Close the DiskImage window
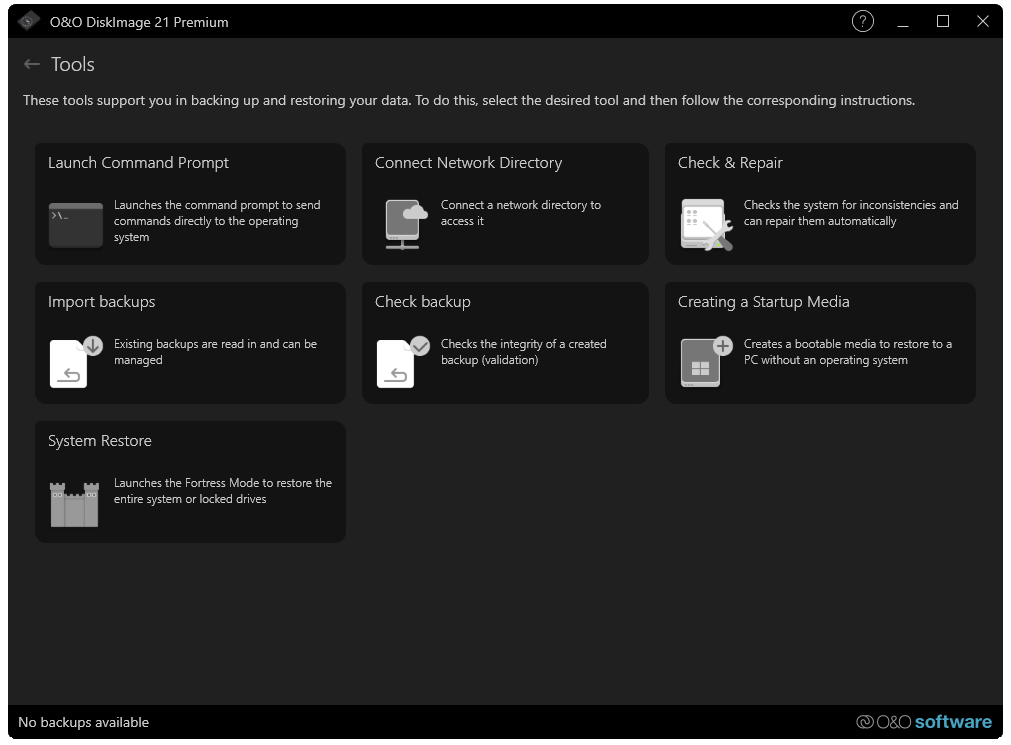1011x745 pixels. click(983, 22)
